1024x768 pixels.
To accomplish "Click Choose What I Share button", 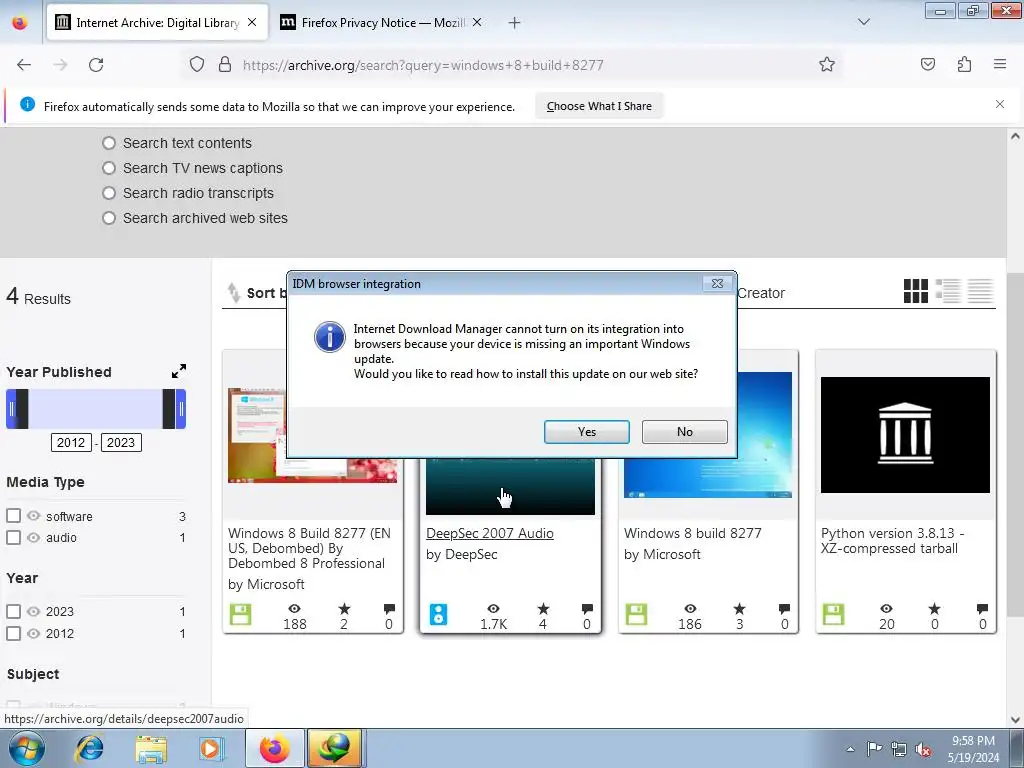I will click(599, 106).
